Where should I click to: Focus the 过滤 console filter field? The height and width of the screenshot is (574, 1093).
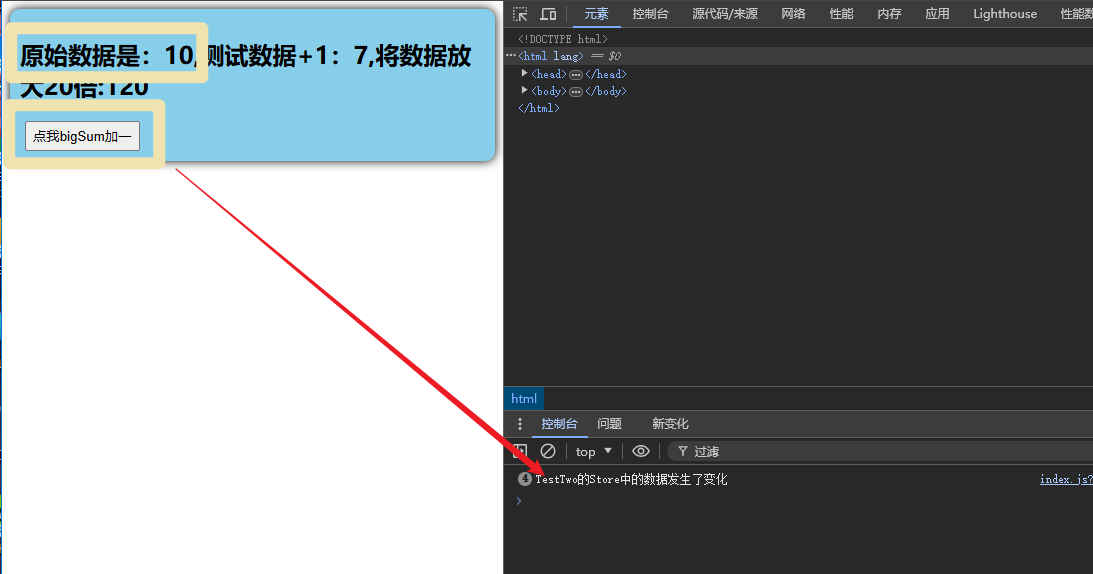pyautogui.click(x=880, y=451)
